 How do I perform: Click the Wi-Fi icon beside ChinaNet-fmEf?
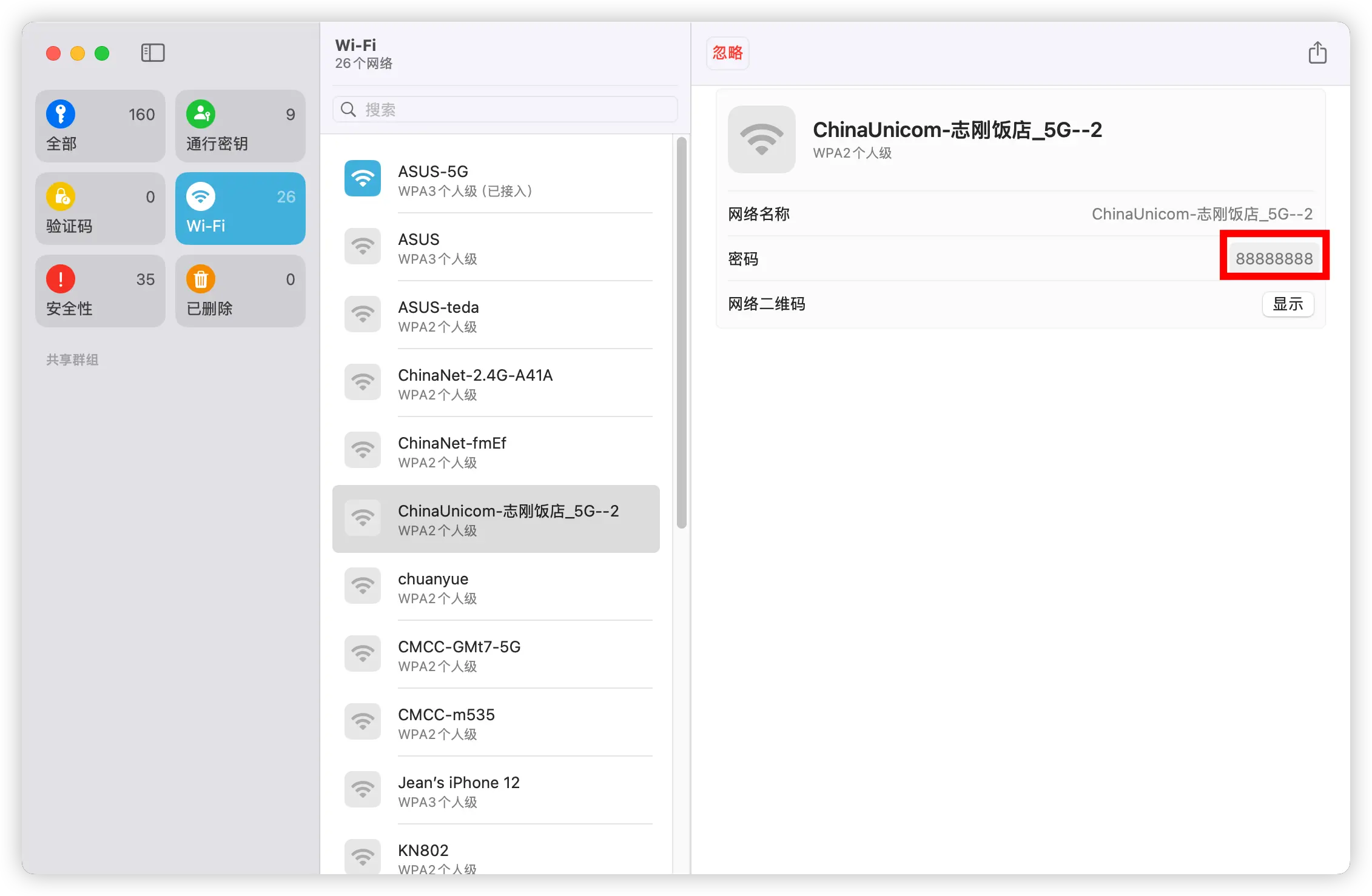pyautogui.click(x=363, y=450)
